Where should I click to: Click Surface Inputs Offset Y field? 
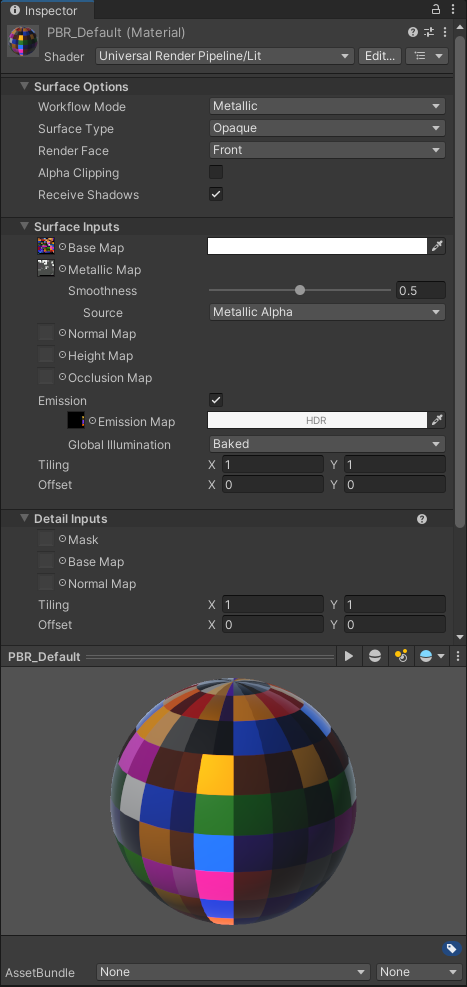tap(395, 484)
